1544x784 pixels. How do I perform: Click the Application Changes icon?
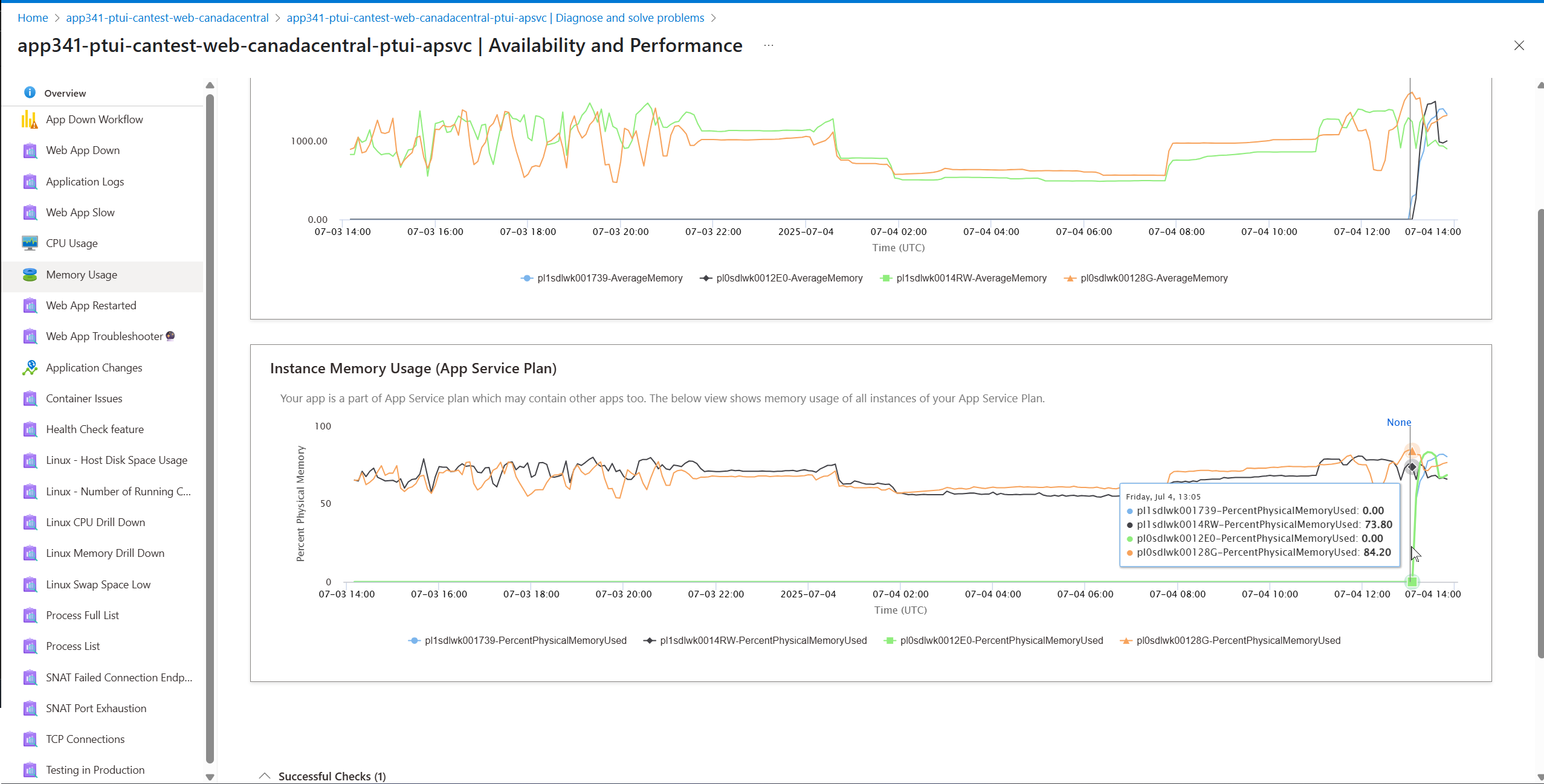coord(30,368)
